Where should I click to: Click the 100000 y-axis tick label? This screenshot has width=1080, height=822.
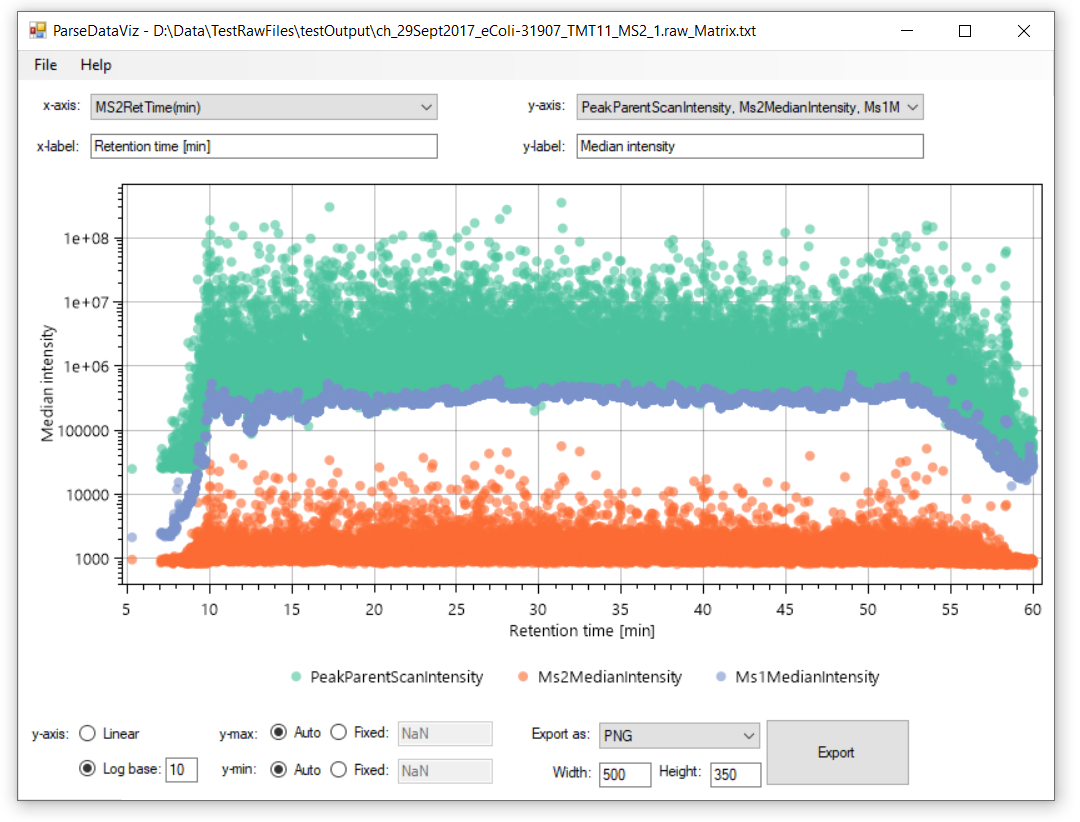pos(83,431)
